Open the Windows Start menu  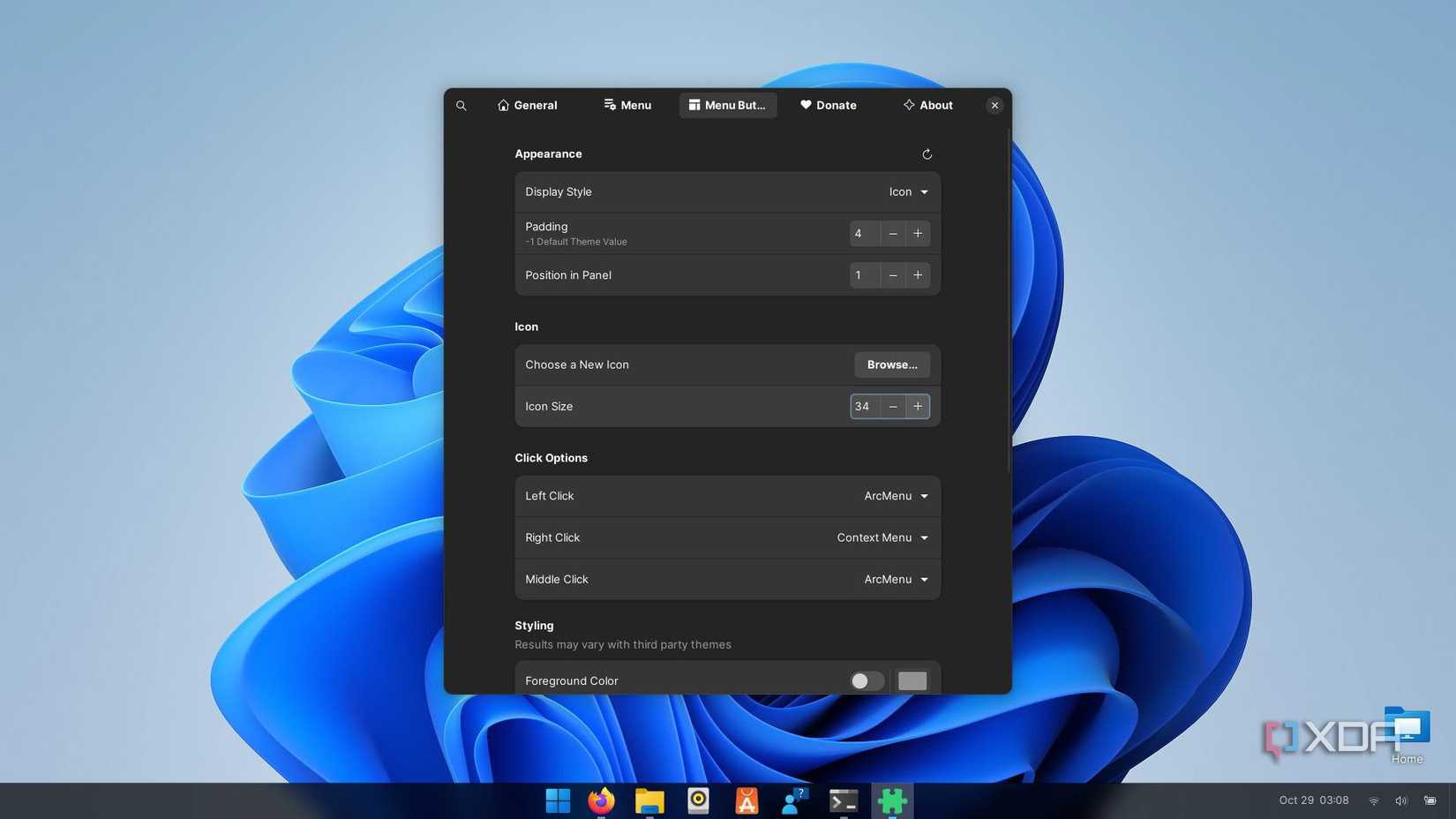(x=557, y=800)
